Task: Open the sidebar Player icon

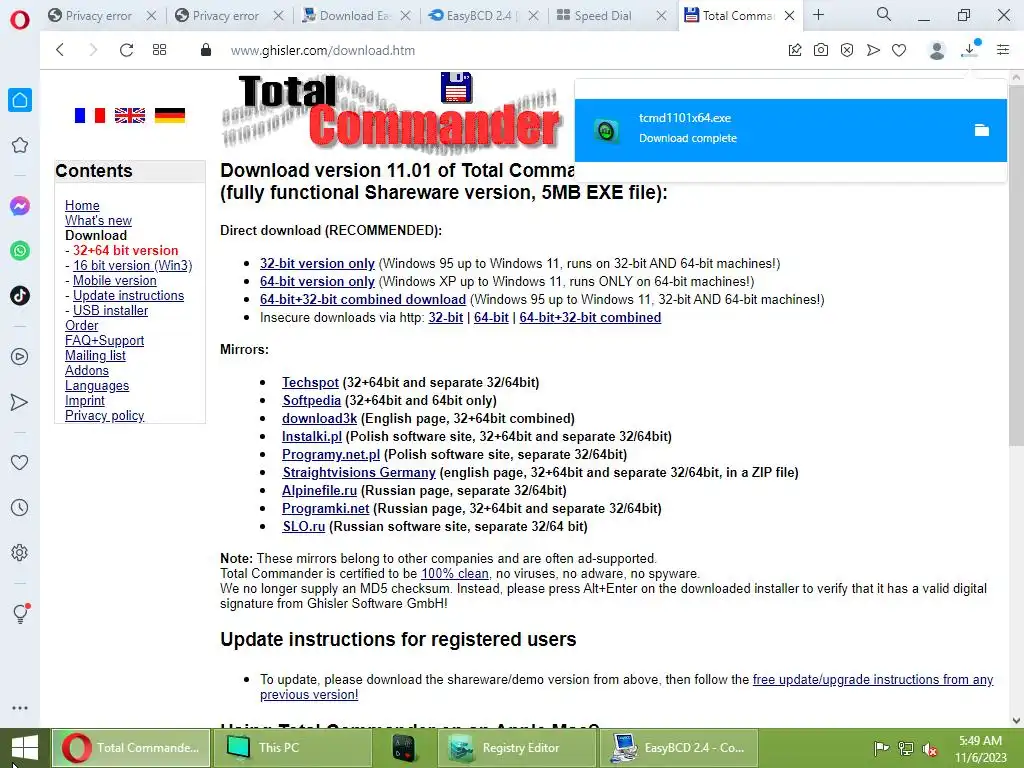Action: coord(20,357)
